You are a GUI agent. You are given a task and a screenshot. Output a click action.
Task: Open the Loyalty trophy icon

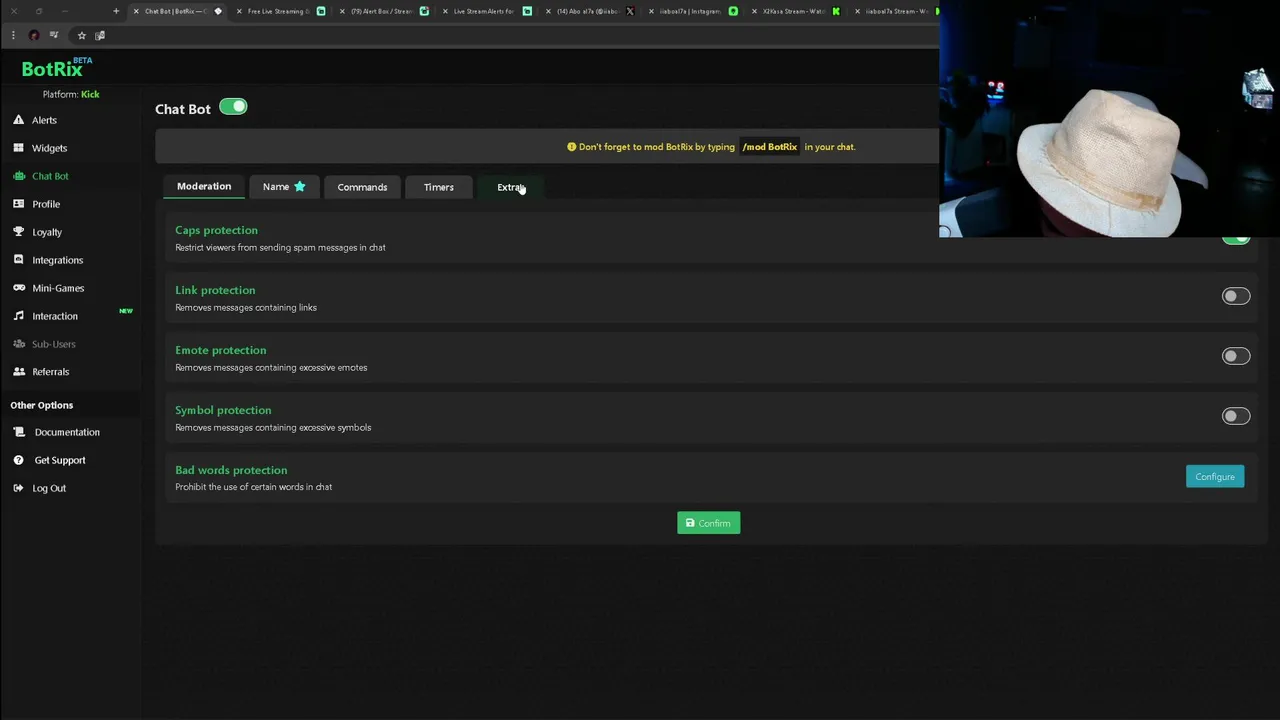[18, 232]
